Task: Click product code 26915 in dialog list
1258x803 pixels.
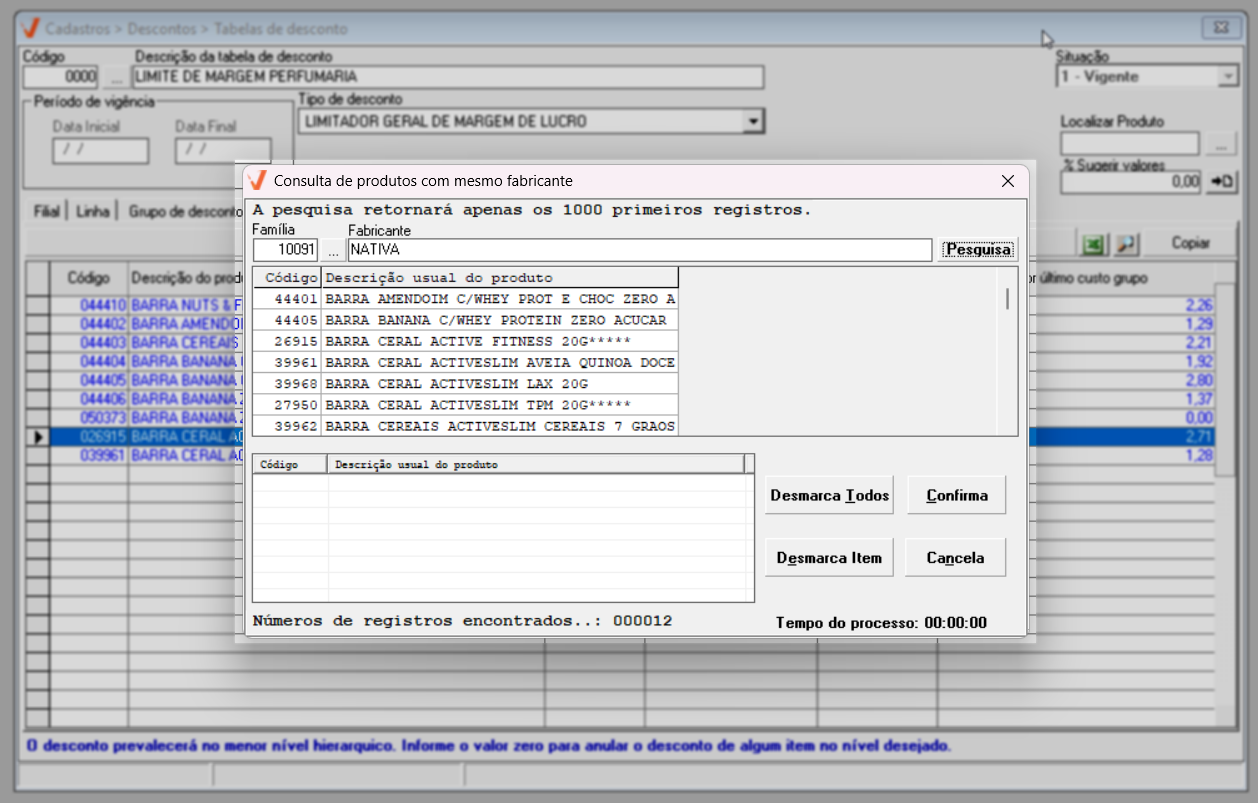Action: (x=298, y=342)
